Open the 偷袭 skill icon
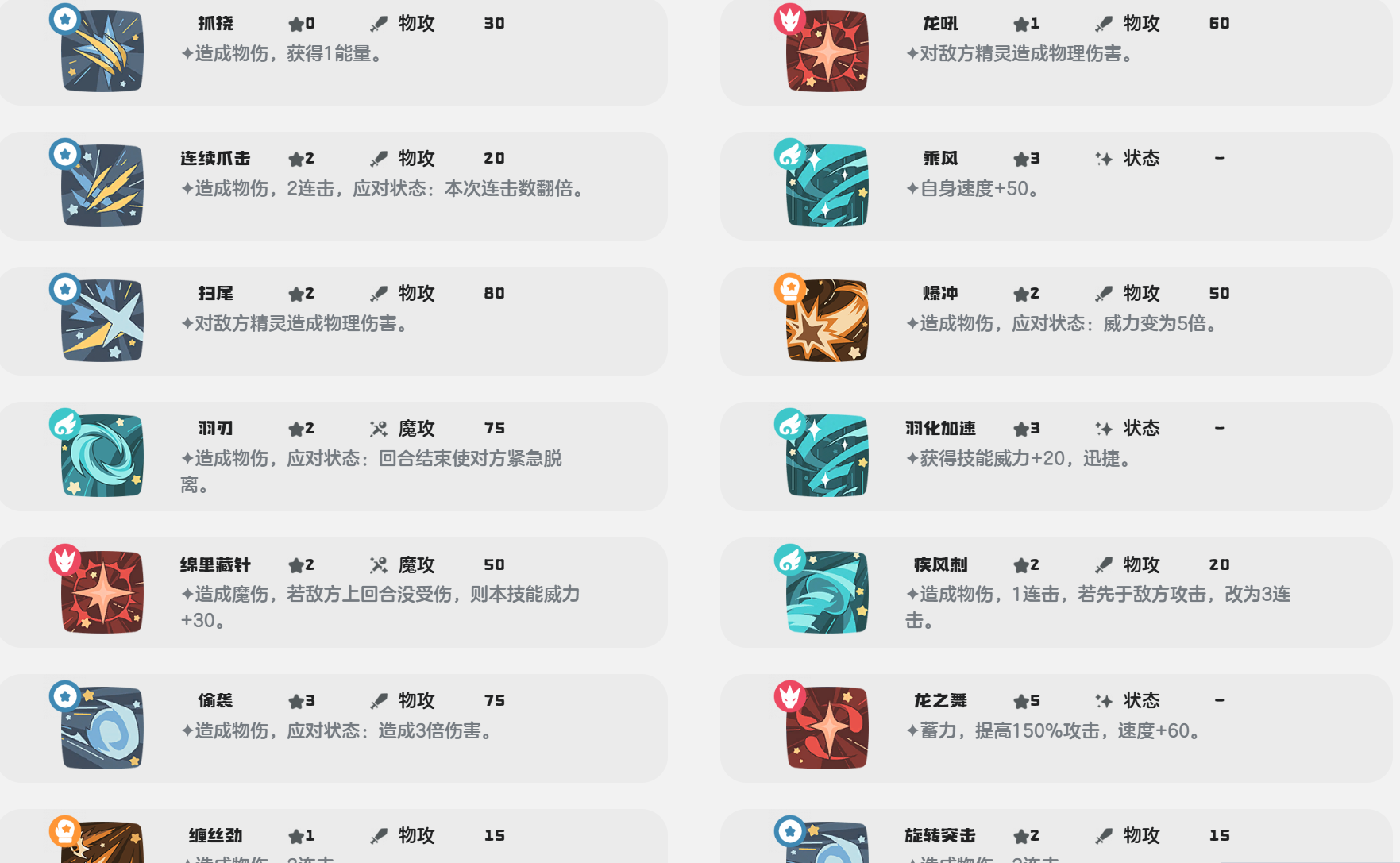This screenshot has width=1400, height=863. [x=102, y=728]
